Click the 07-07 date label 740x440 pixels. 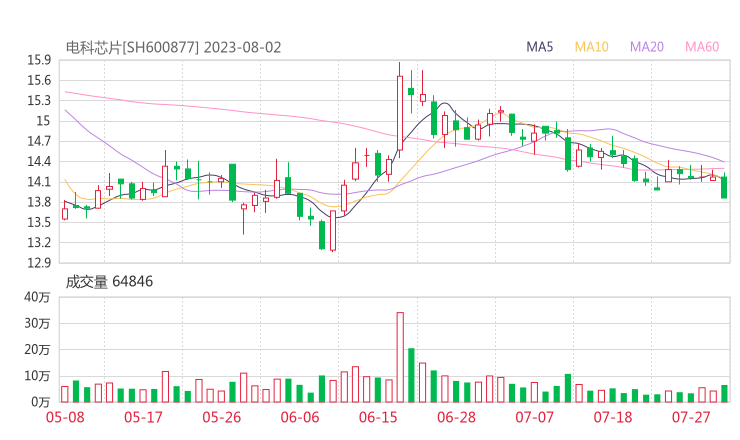click(534, 417)
